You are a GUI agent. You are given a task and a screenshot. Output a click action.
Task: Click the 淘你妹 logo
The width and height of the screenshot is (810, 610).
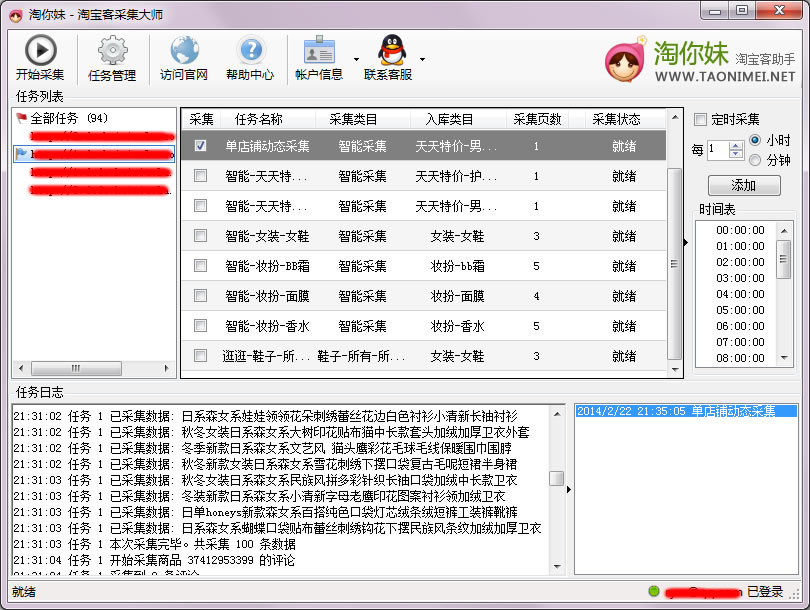pyautogui.click(x=625, y=58)
